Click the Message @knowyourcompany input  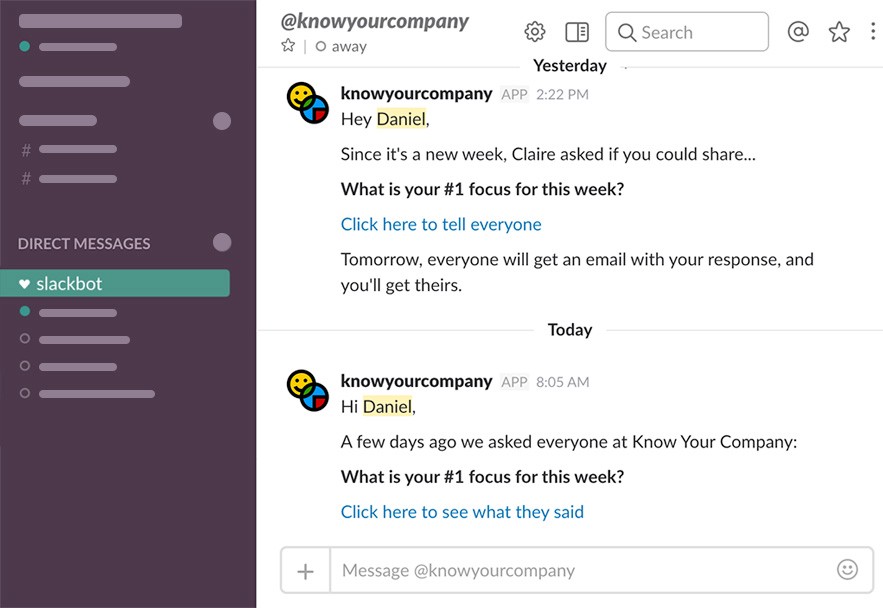tap(583, 570)
